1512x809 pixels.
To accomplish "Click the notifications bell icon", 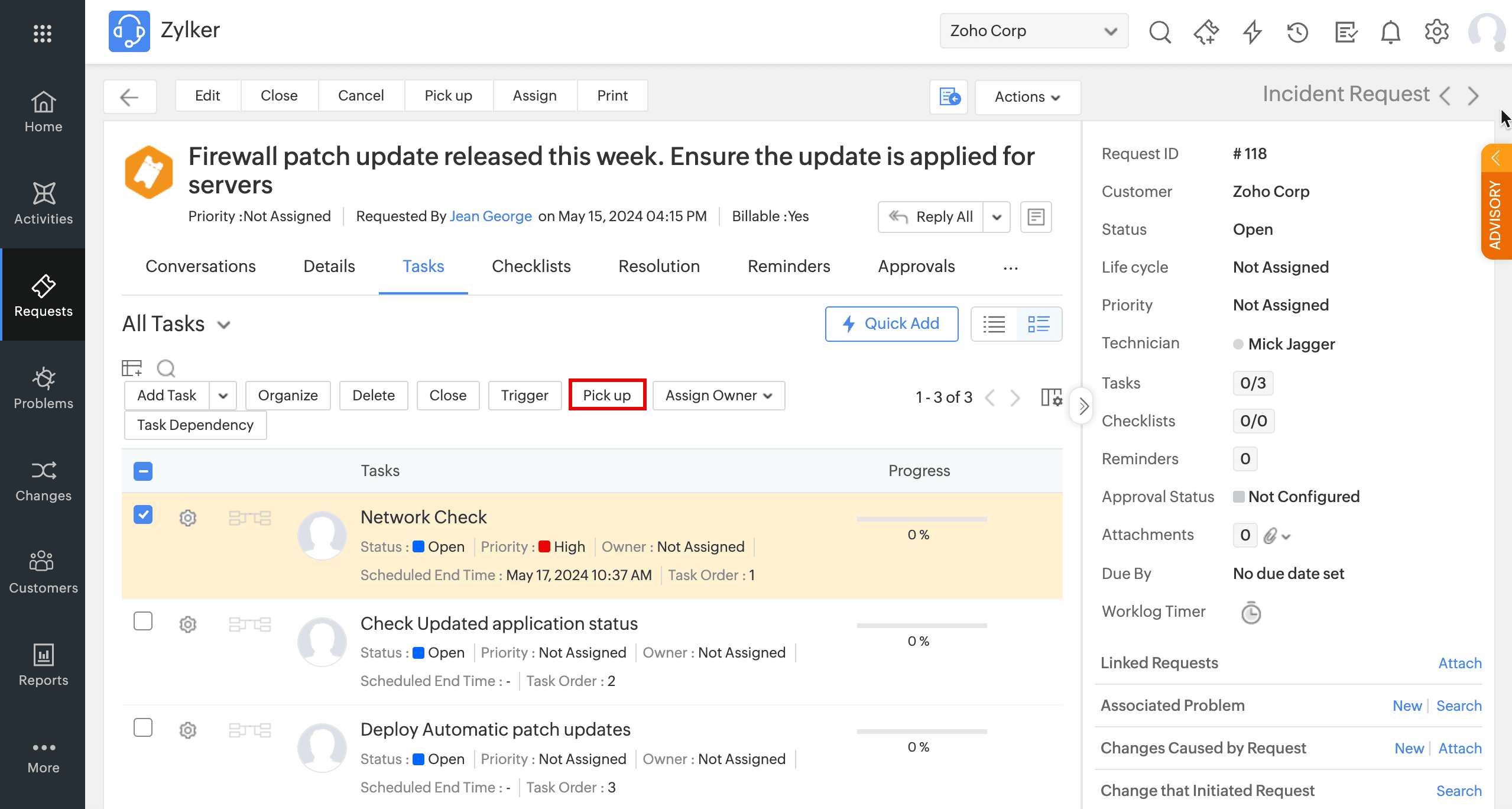I will point(1390,31).
